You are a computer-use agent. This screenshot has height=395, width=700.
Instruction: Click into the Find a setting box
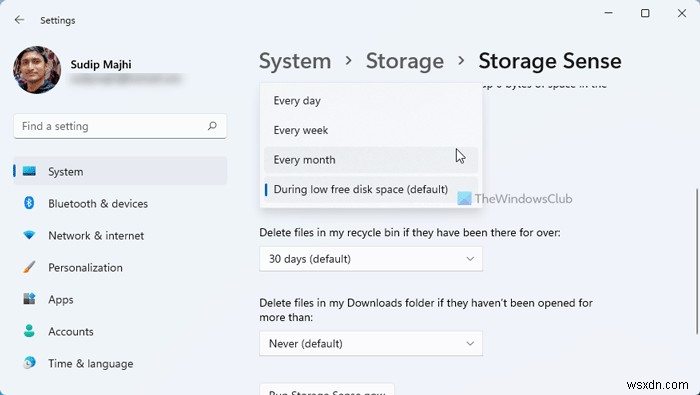click(x=120, y=126)
